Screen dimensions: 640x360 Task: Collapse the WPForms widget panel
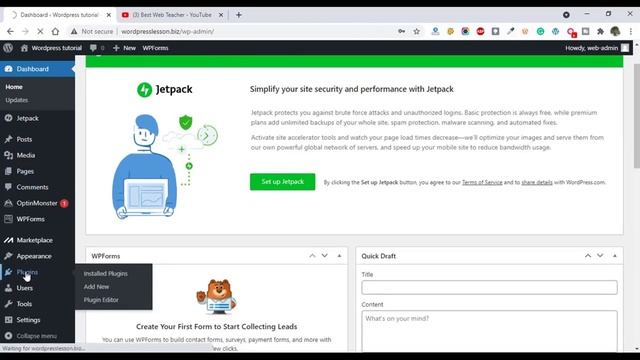tap(339, 256)
